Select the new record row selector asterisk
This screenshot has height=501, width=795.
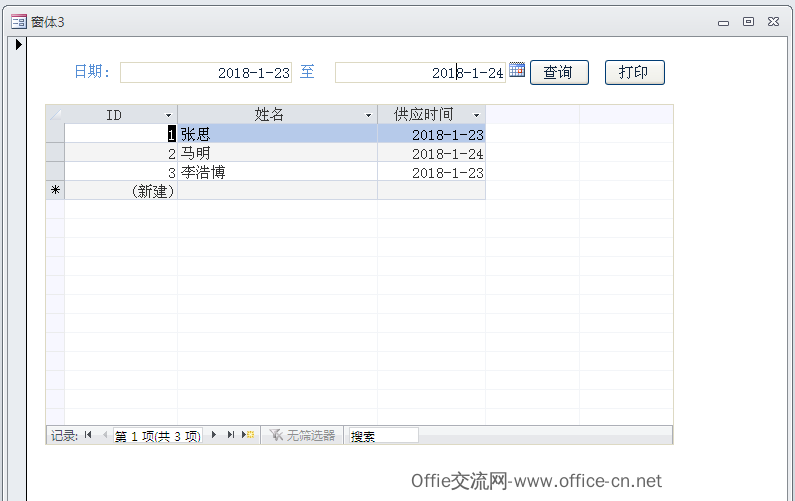coord(55,191)
